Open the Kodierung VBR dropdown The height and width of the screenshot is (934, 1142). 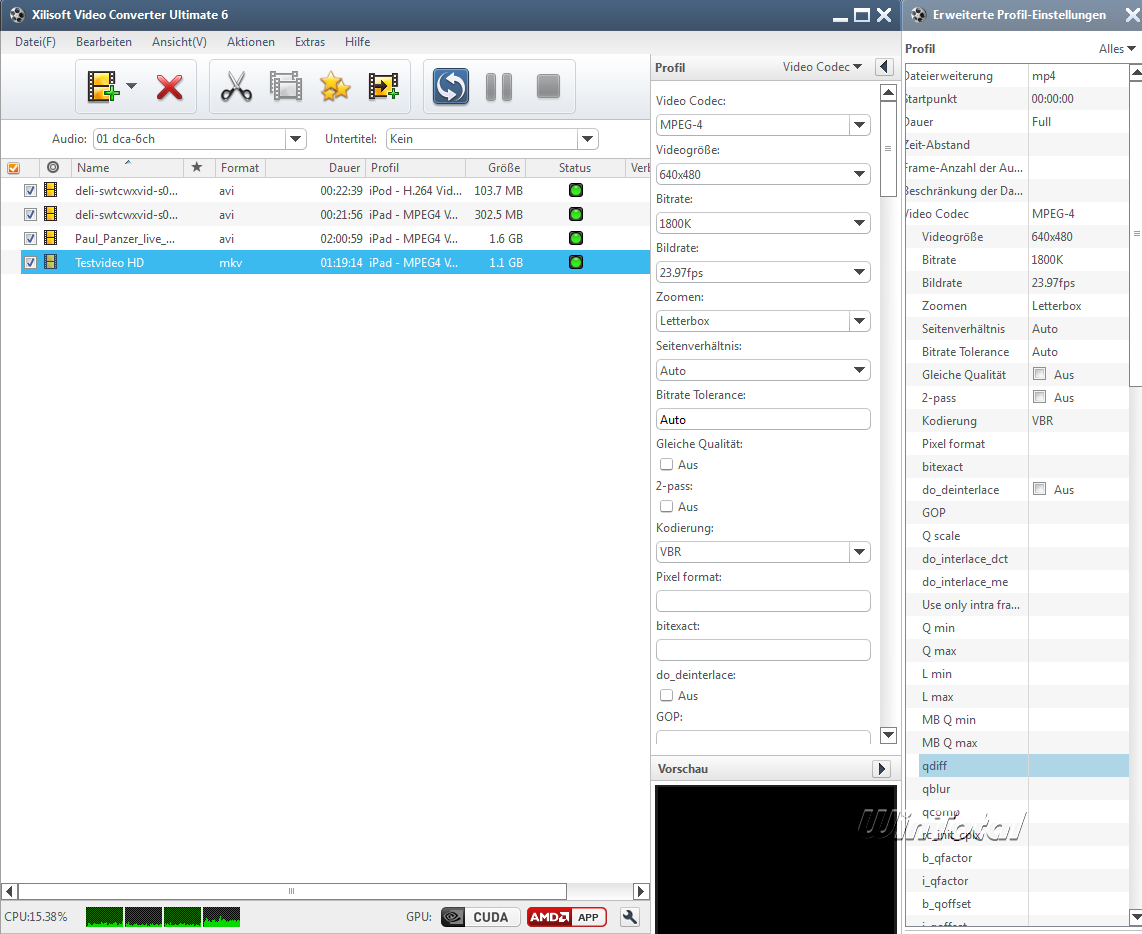859,552
